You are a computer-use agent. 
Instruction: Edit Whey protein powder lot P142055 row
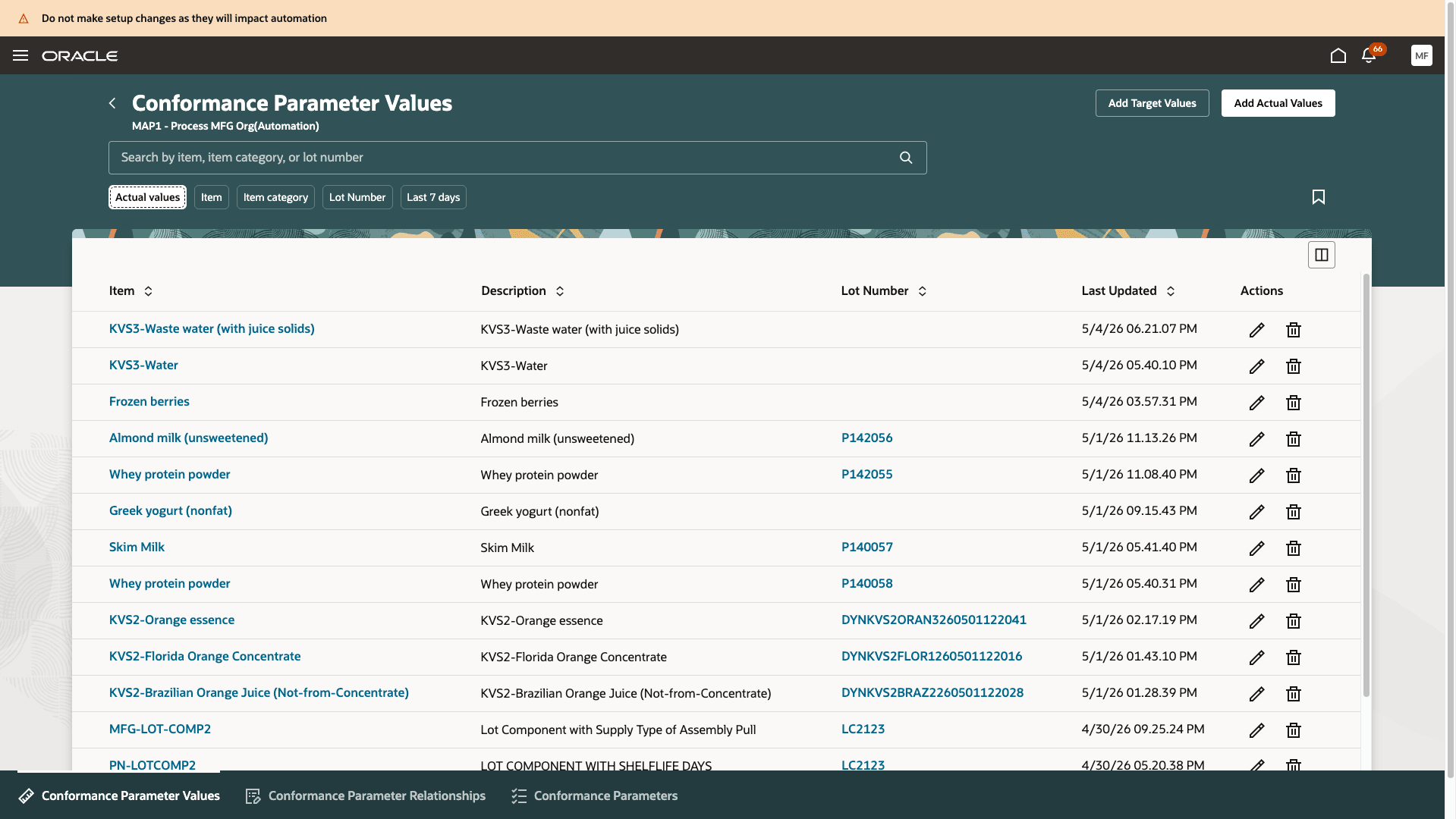tap(1257, 475)
